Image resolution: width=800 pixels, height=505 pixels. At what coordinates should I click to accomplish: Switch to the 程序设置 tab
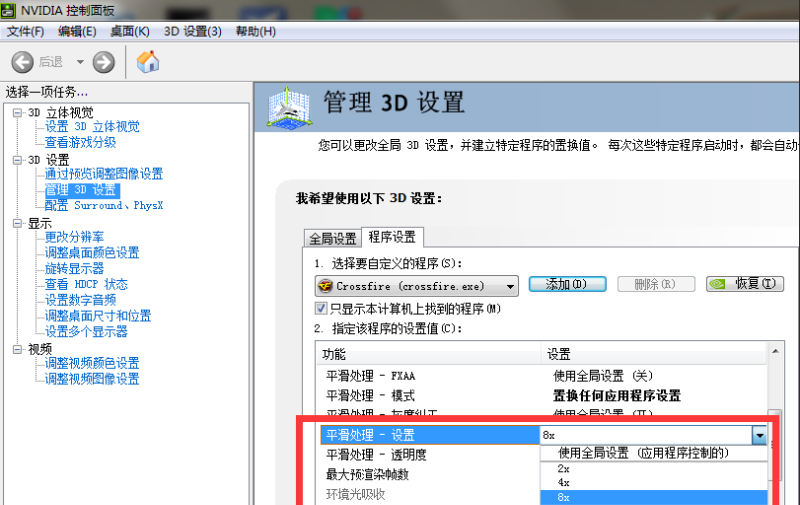coord(392,237)
